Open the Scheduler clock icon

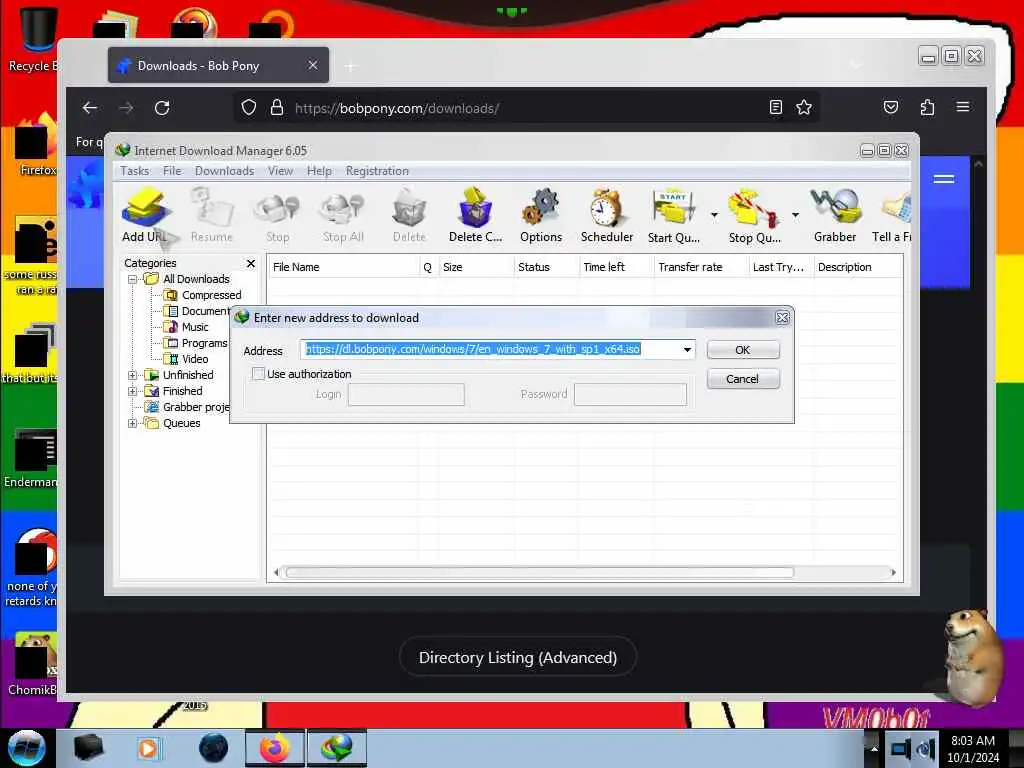607,216
